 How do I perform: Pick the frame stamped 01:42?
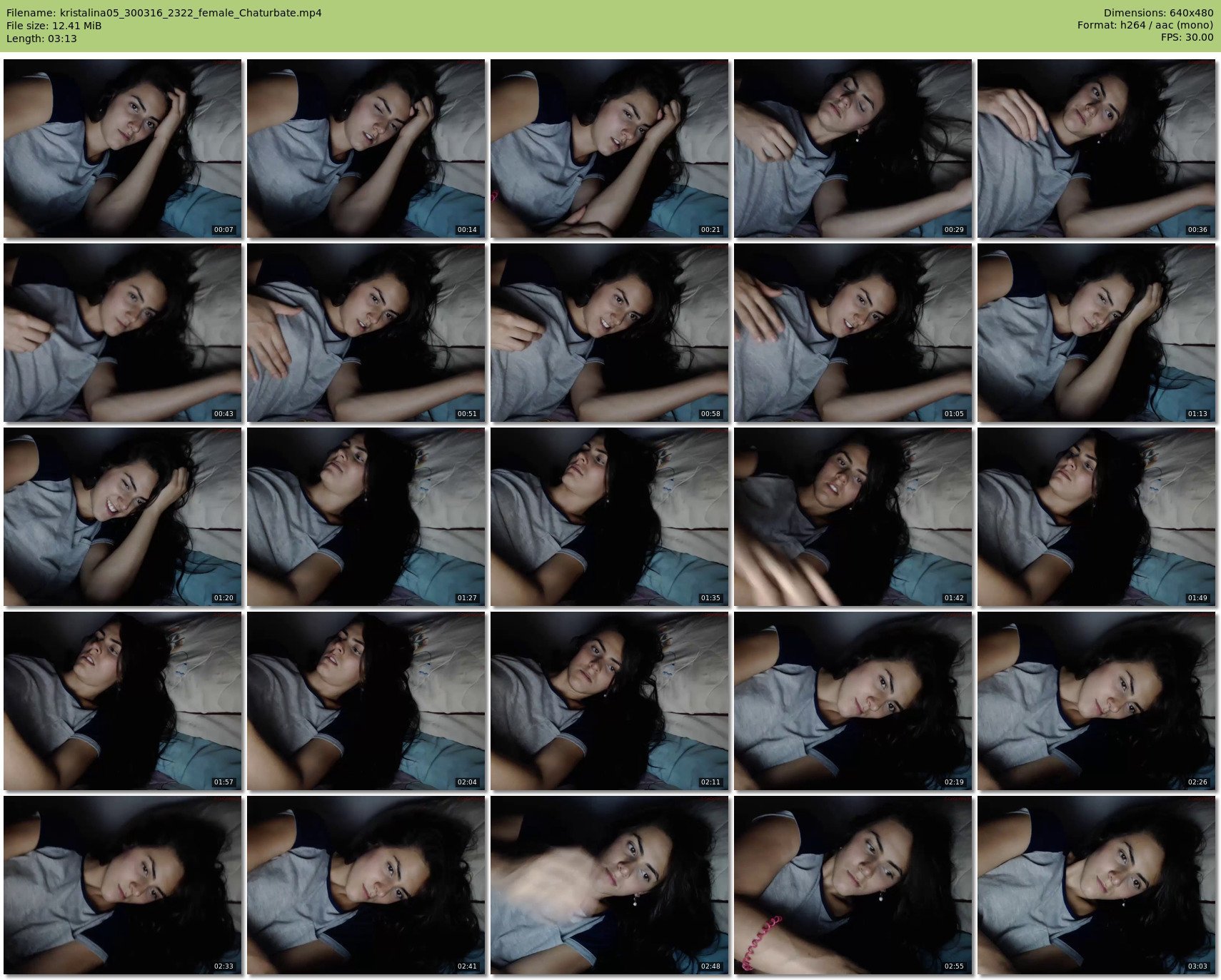(853, 516)
